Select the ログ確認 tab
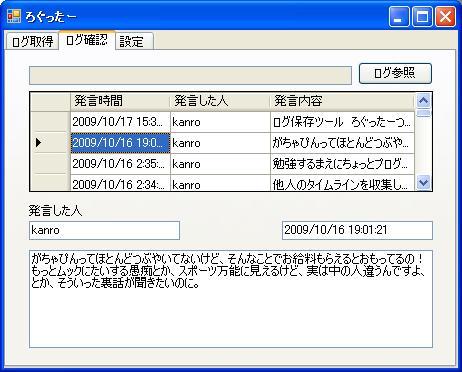This screenshot has height=372, width=462. (87, 40)
